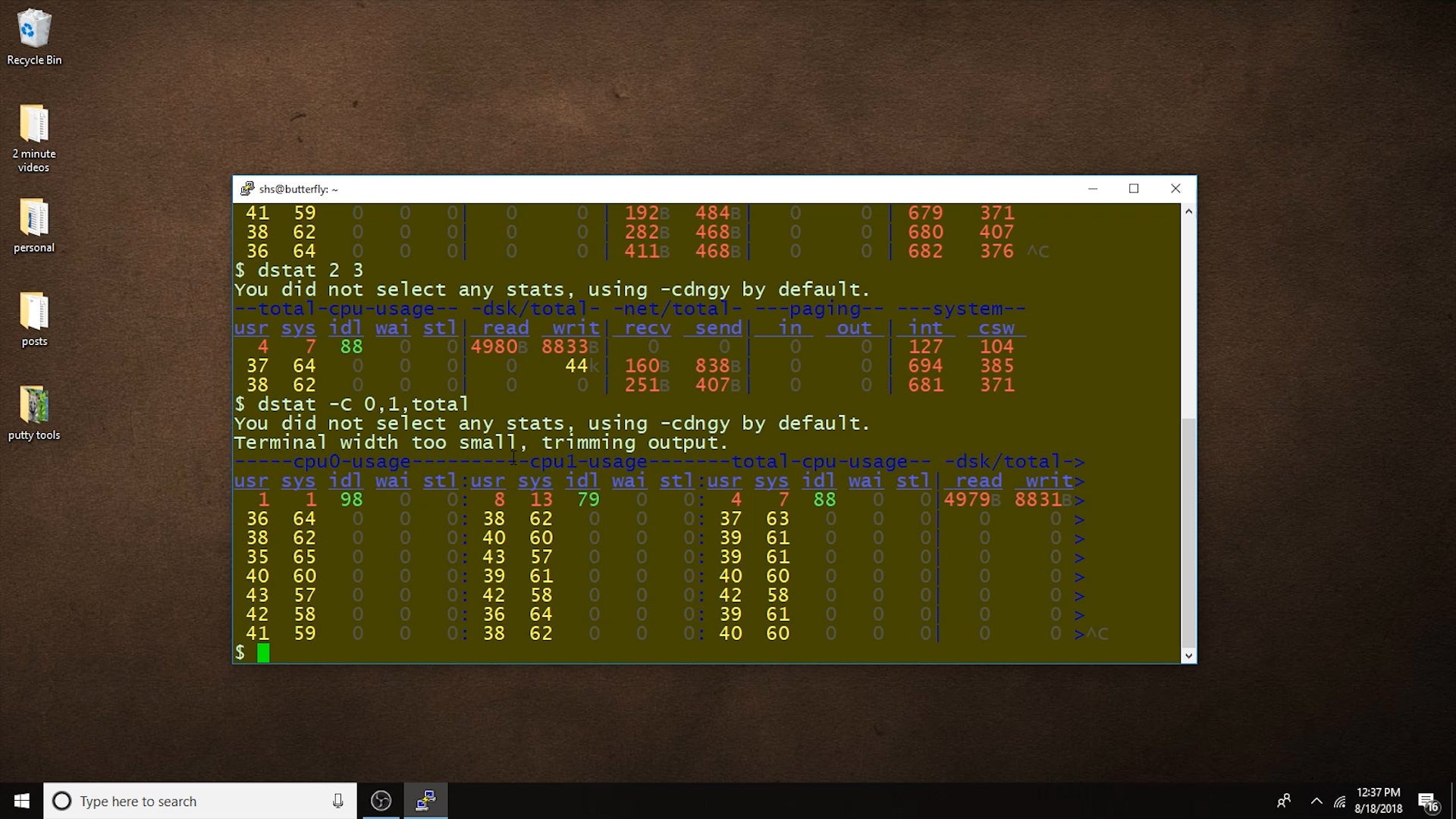1456x819 pixels.
Task: Click the '---paging--' header text
Action: (x=819, y=309)
